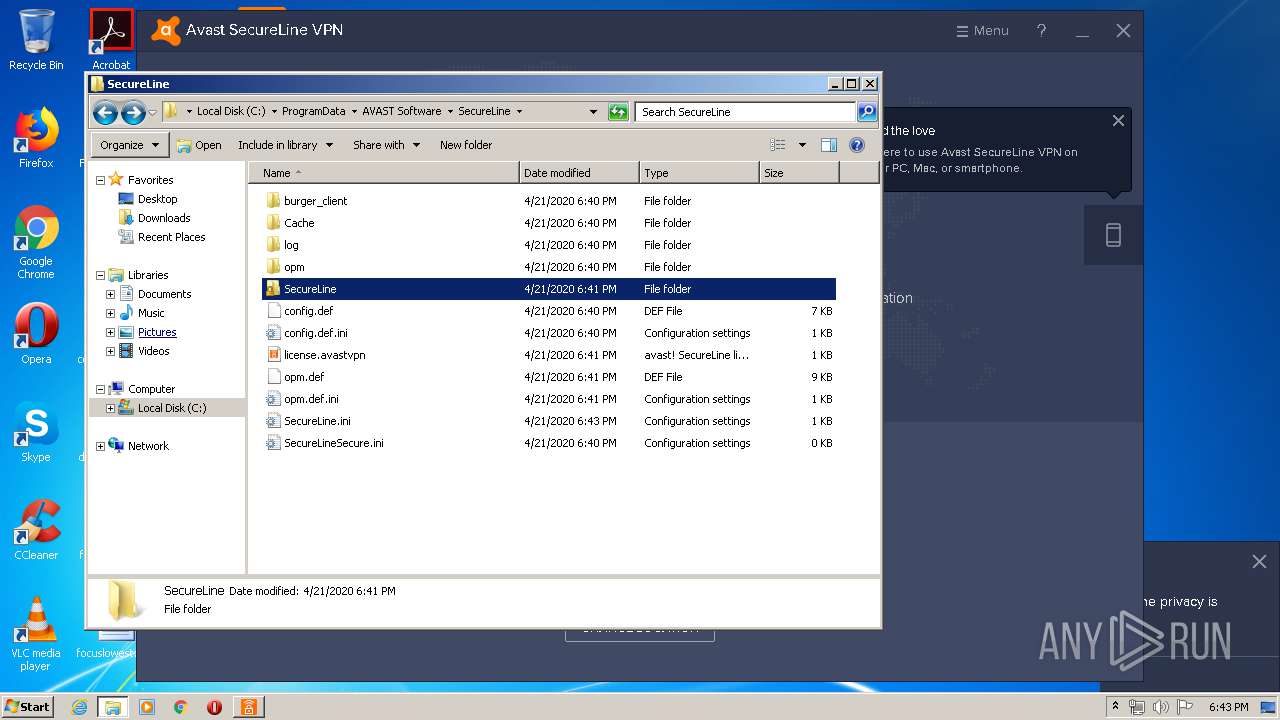The height and width of the screenshot is (720, 1280).
Task: Click the Chrome icon in taskbar
Action: coord(180,707)
